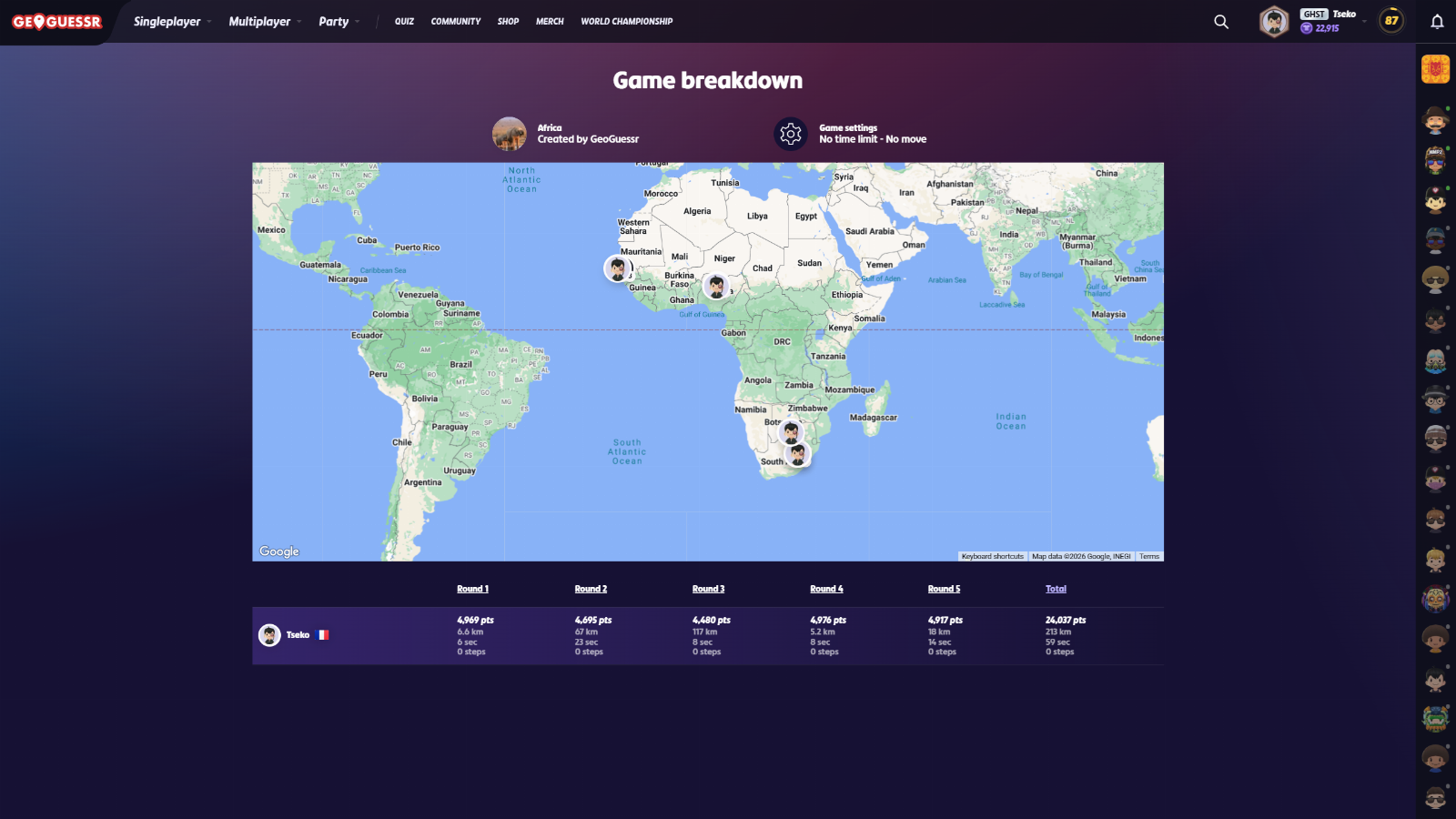Select the Round 3 link
The image size is (1456, 819).
pyautogui.click(x=708, y=589)
